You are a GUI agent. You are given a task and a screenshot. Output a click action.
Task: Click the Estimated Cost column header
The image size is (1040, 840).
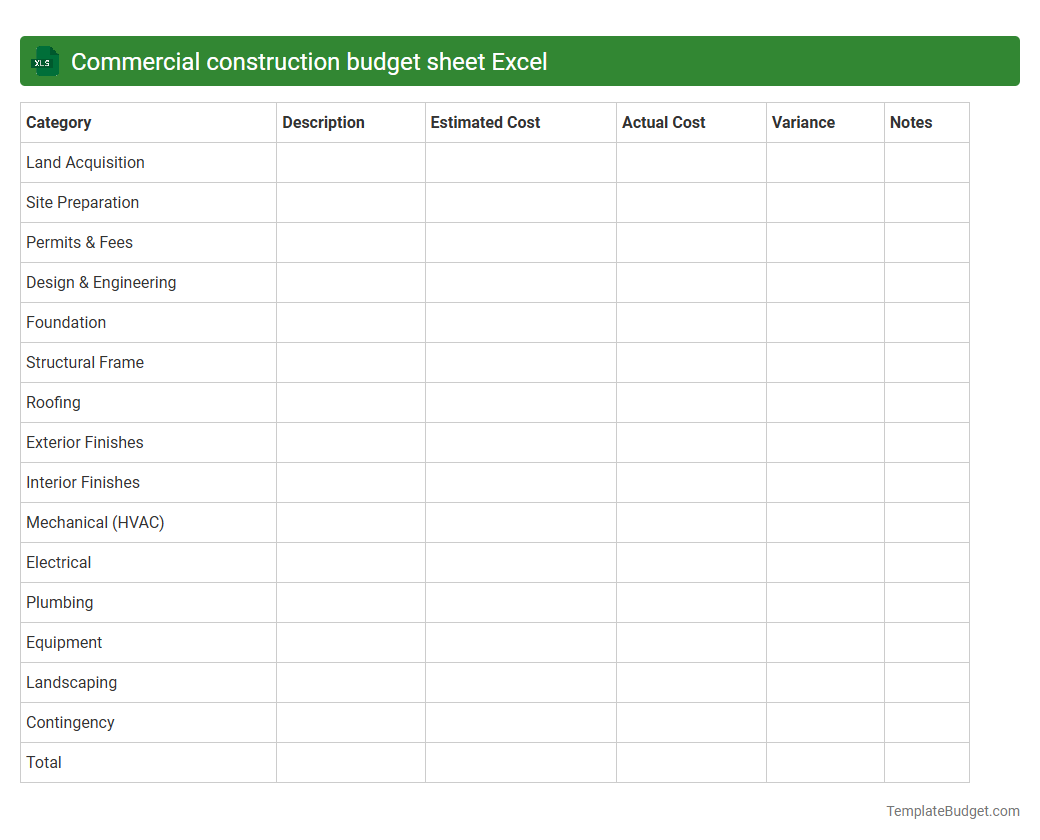[485, 122]
